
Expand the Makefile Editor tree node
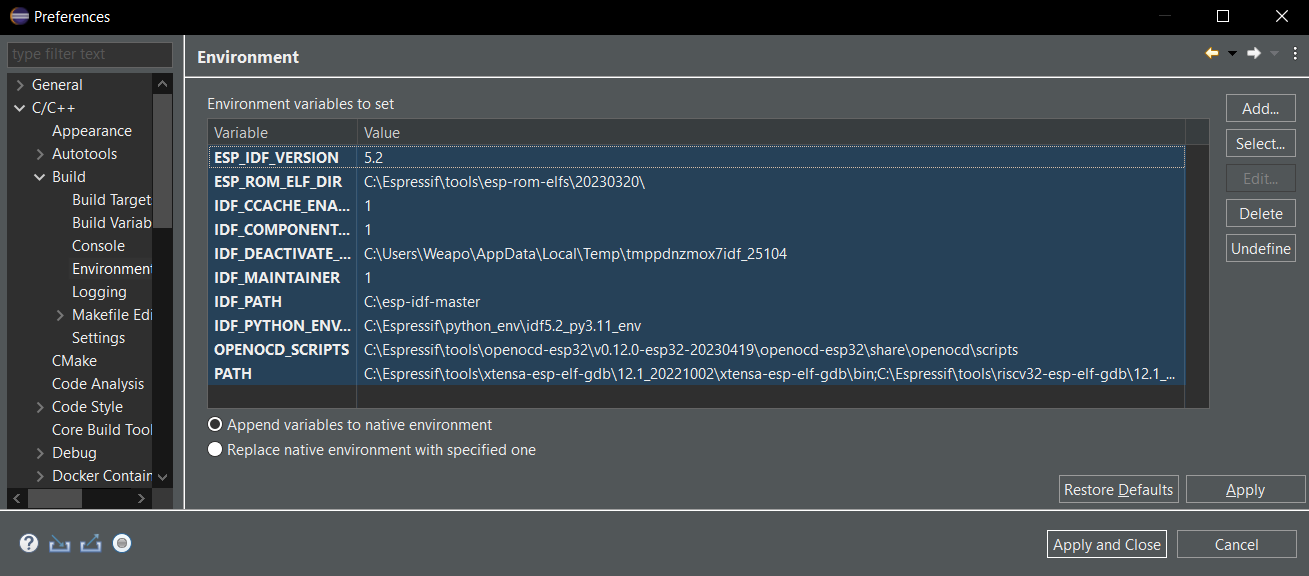(x=60, y=314)
